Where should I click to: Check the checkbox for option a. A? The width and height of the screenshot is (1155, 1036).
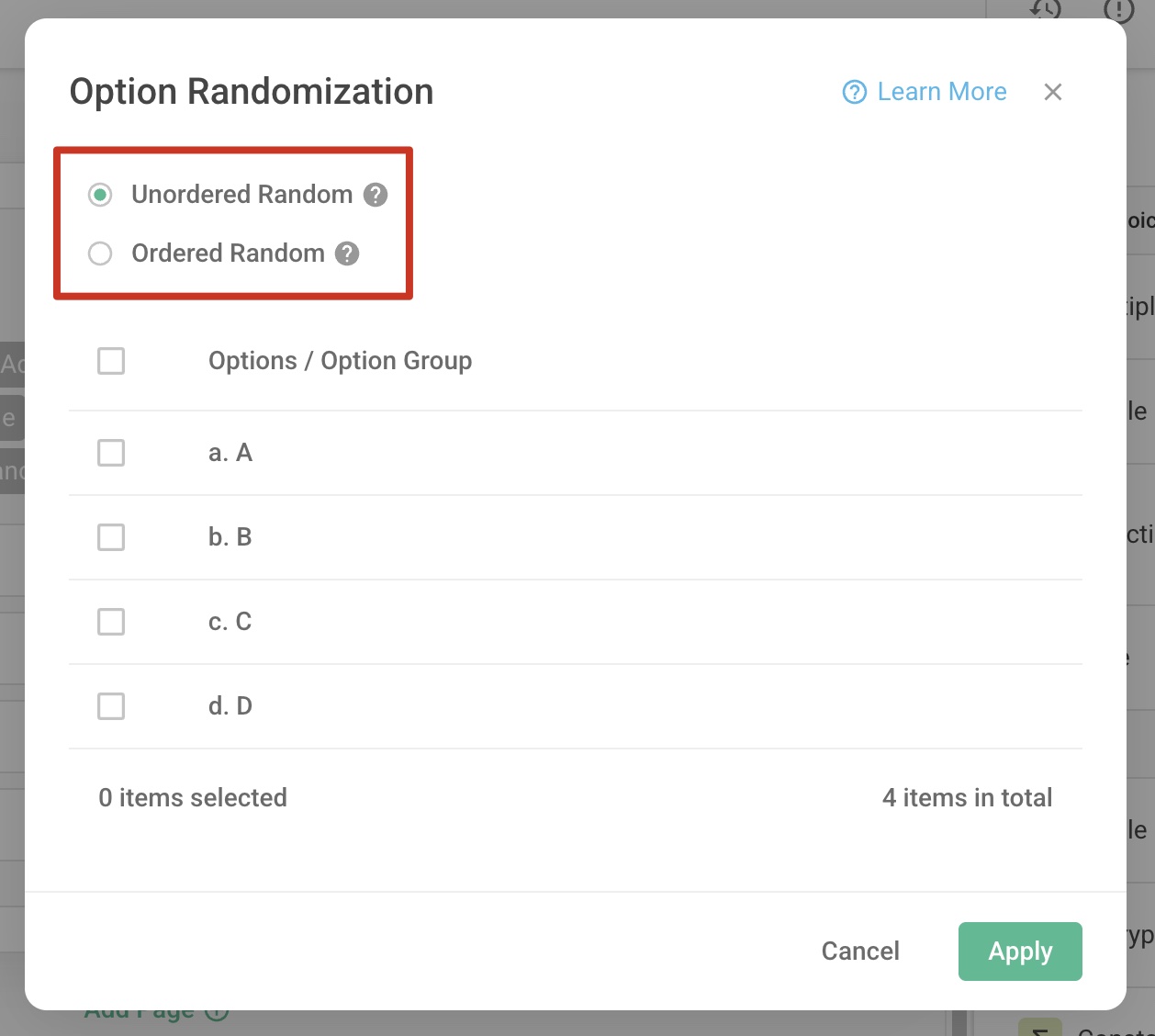pos(110,453)
